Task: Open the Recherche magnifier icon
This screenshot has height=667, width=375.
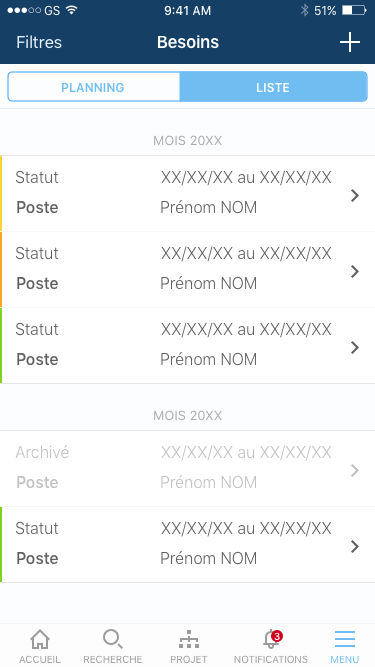Action: [x=113, y=639]
